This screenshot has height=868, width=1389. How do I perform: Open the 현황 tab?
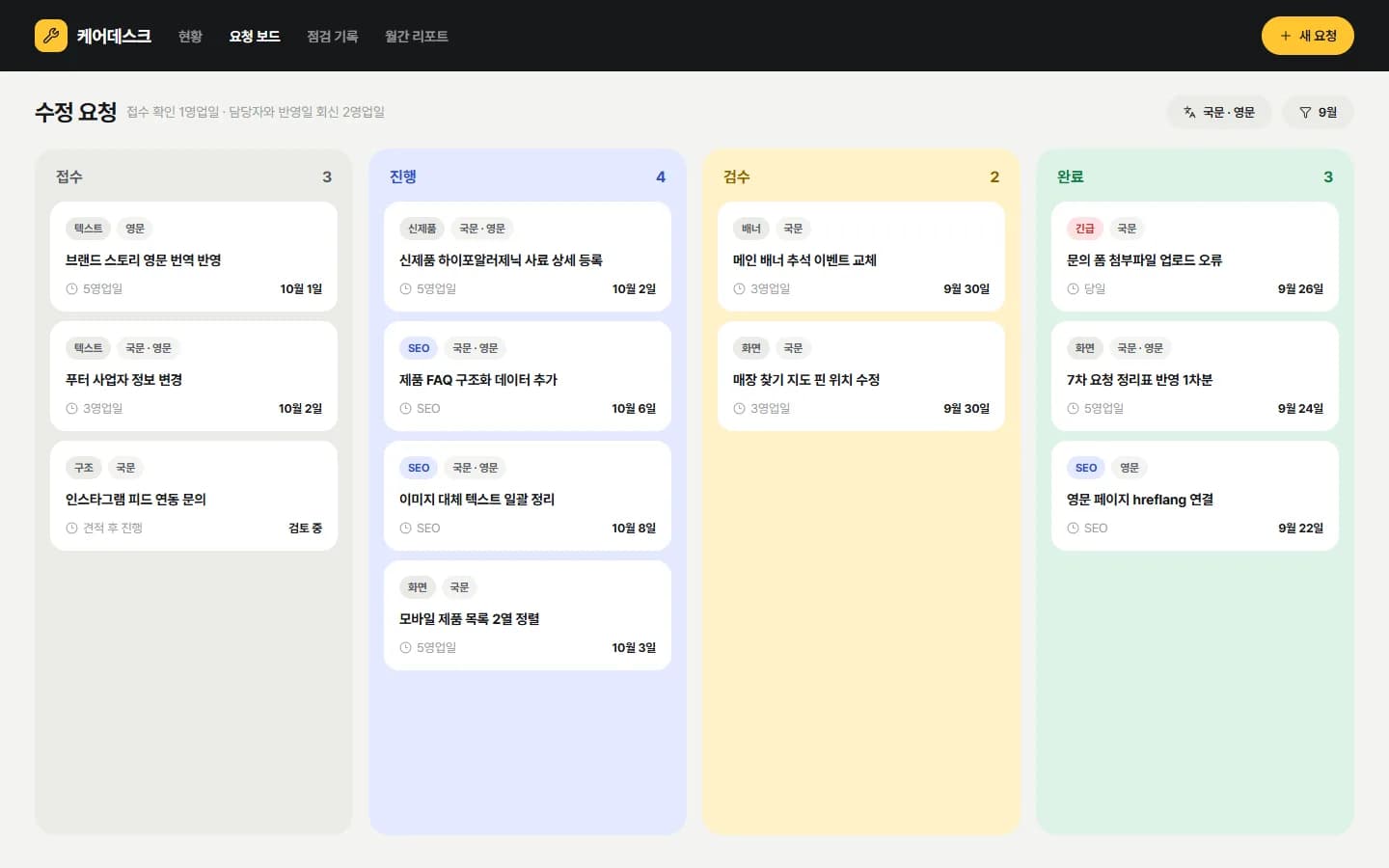(x=190, y=36)
